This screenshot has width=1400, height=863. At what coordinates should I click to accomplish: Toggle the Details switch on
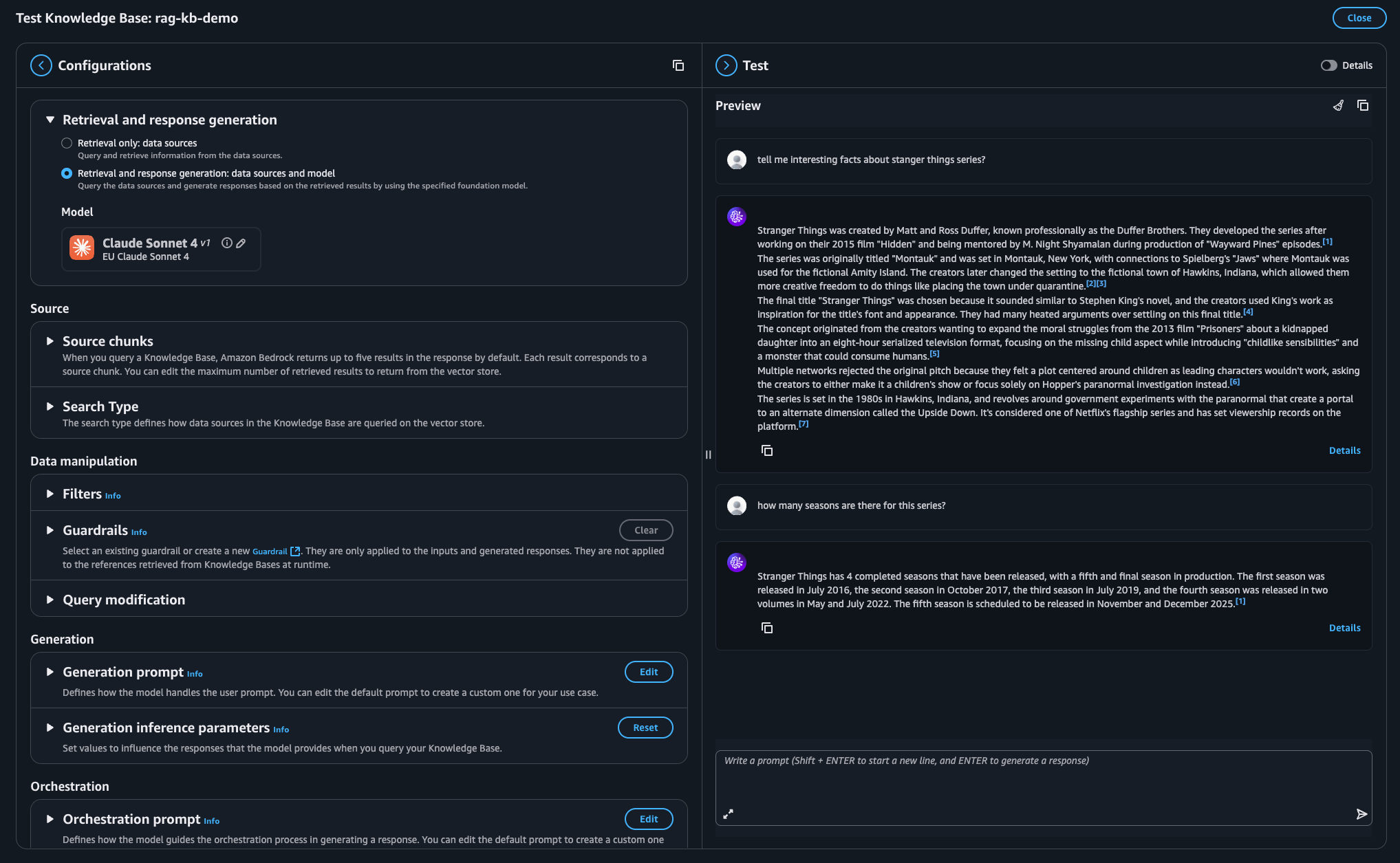1328,65
